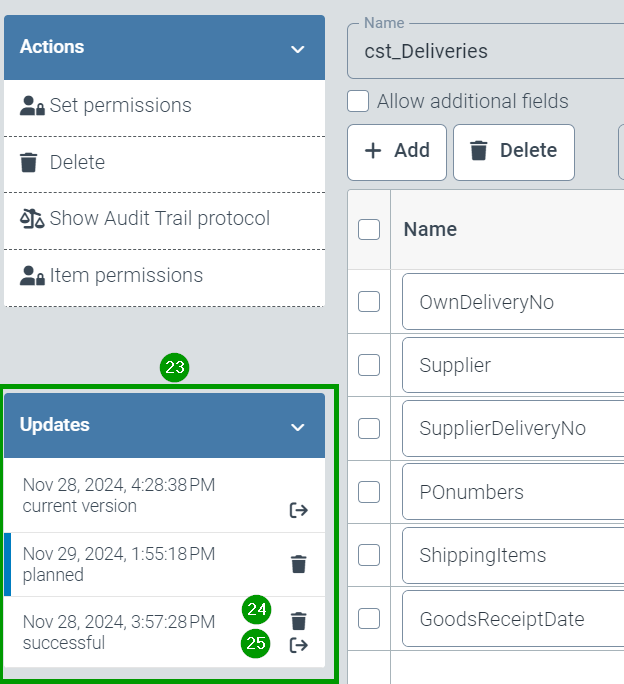Viewport: 624px width, 684px height.
Task: Restore the current version via arrow icon
Action: [298, 510]
